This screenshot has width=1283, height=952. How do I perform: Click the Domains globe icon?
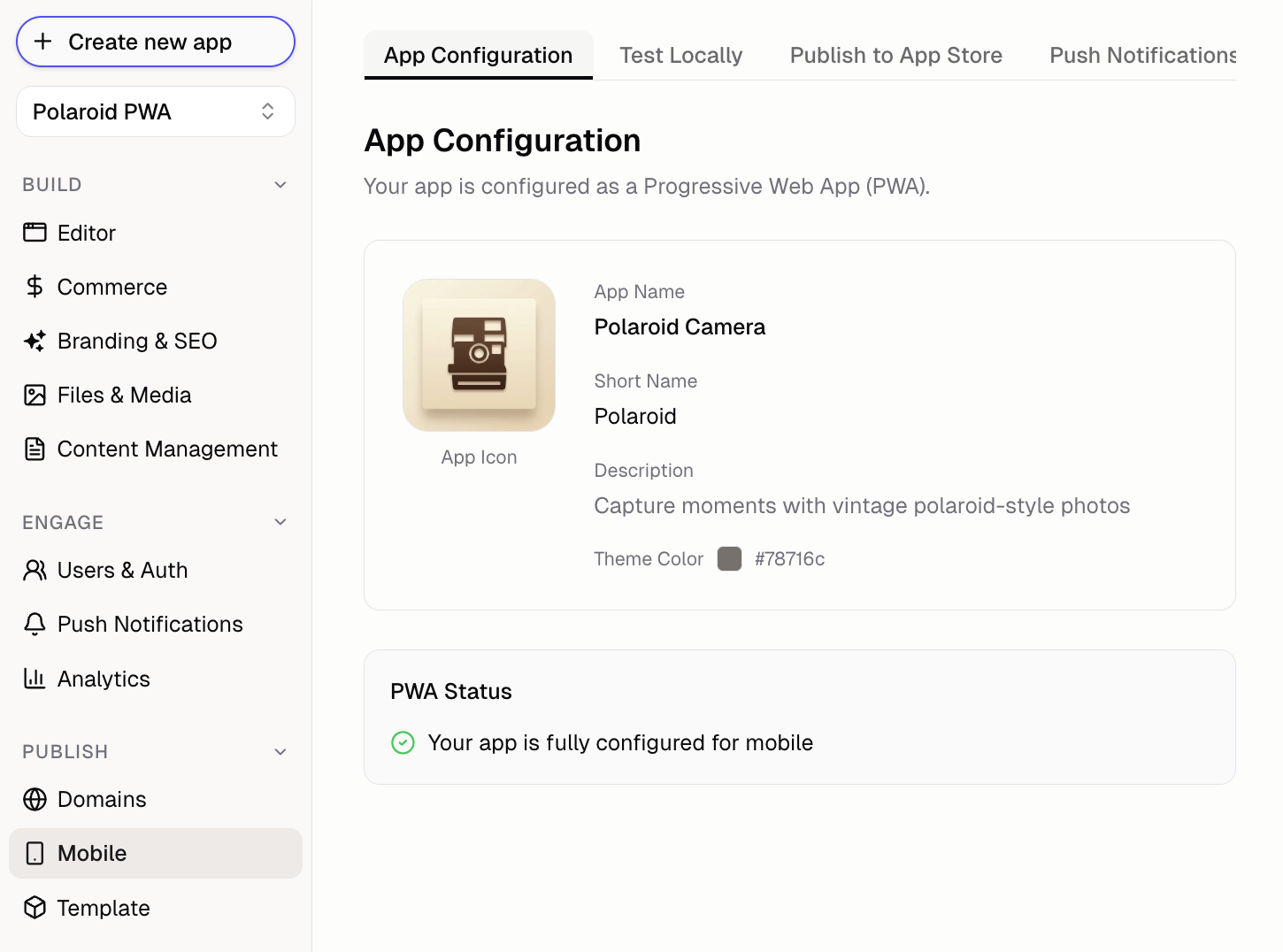click(35, 799)
